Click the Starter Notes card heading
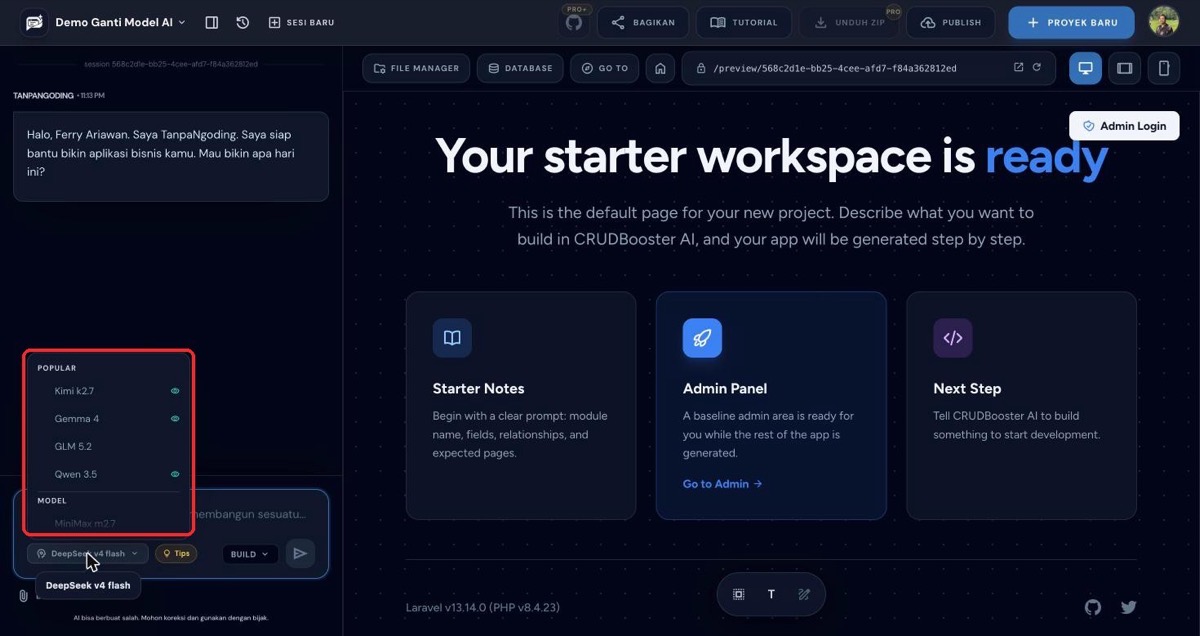Screen dimensions: 1200x636 pyautogui.click(x=478, y=388)
